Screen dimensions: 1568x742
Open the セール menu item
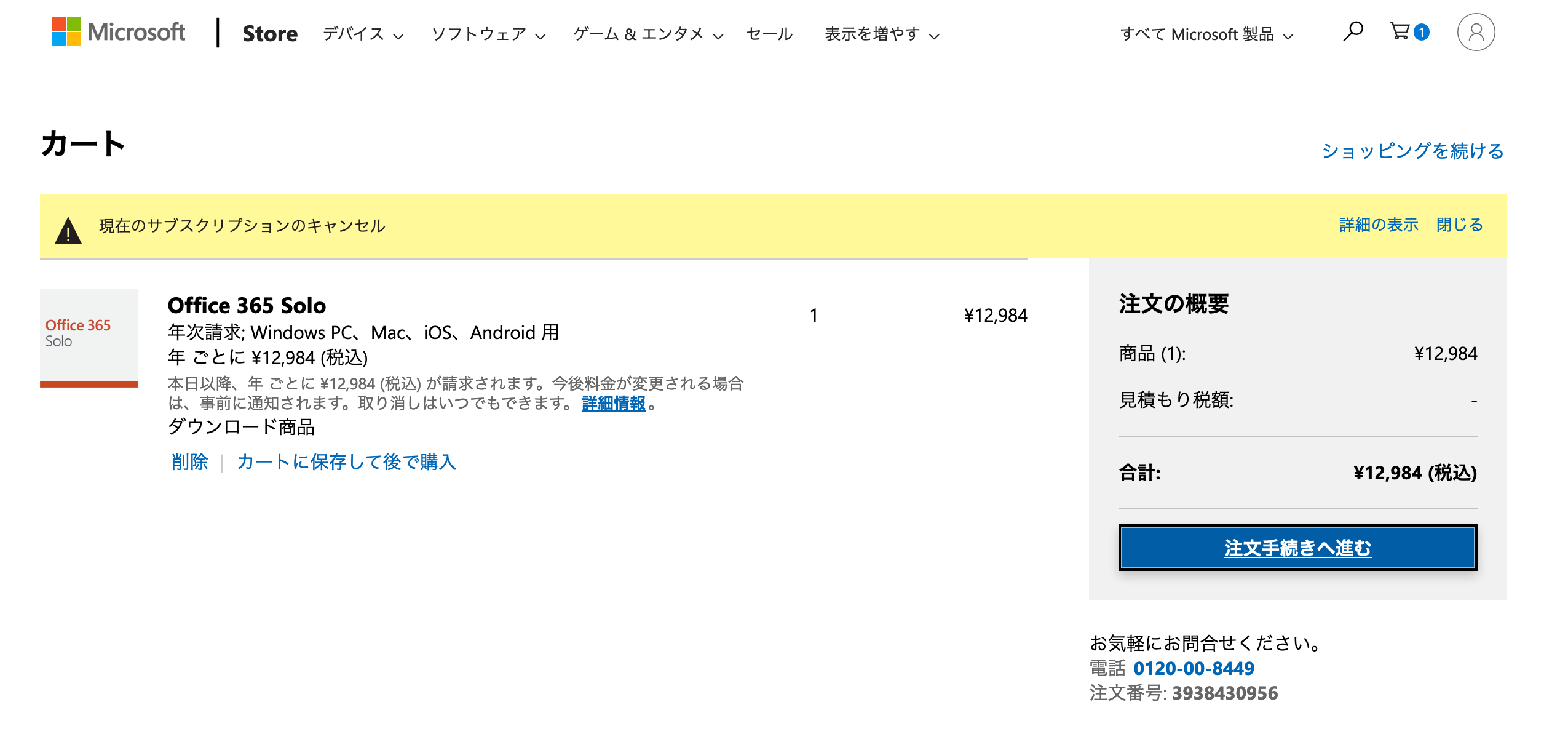[x=769, y=34]
